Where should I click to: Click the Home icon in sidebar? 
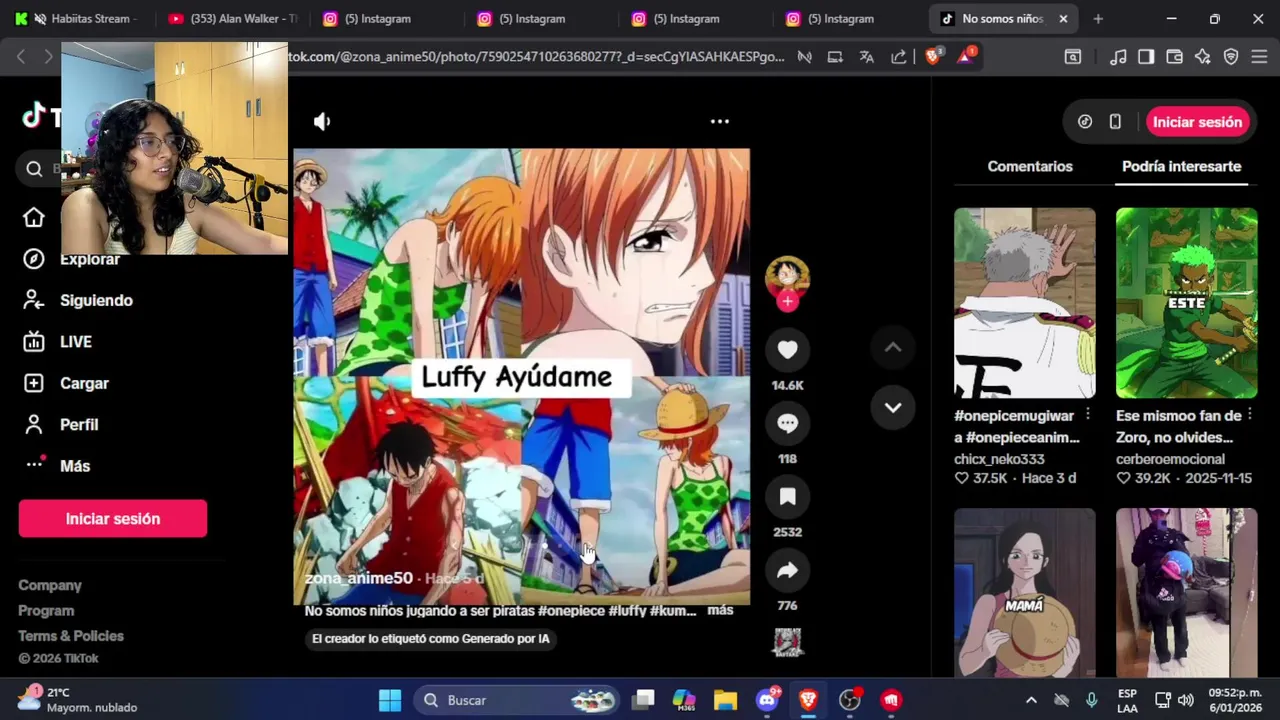34,217
